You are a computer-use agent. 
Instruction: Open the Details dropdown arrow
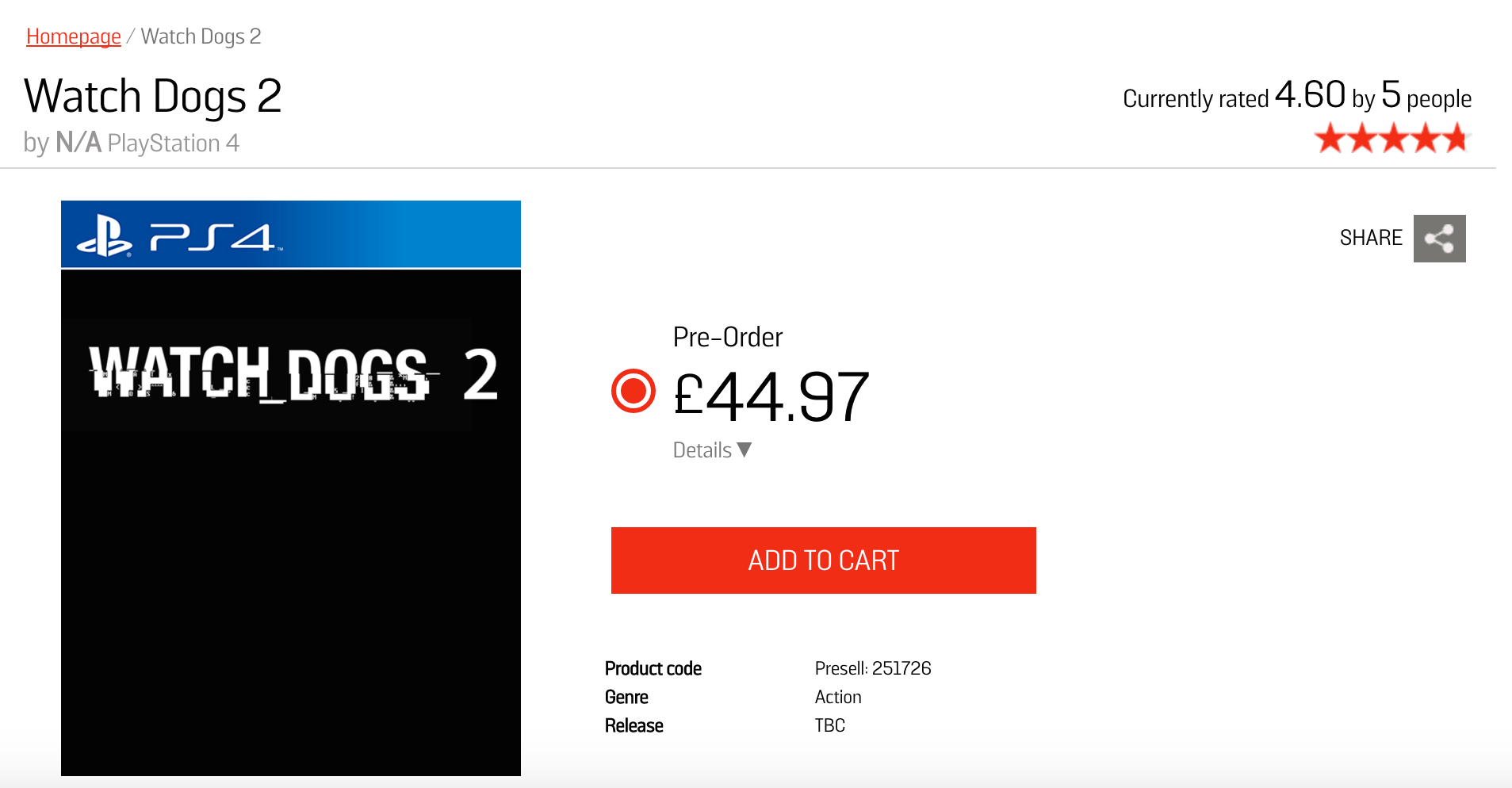pos(743,449)
